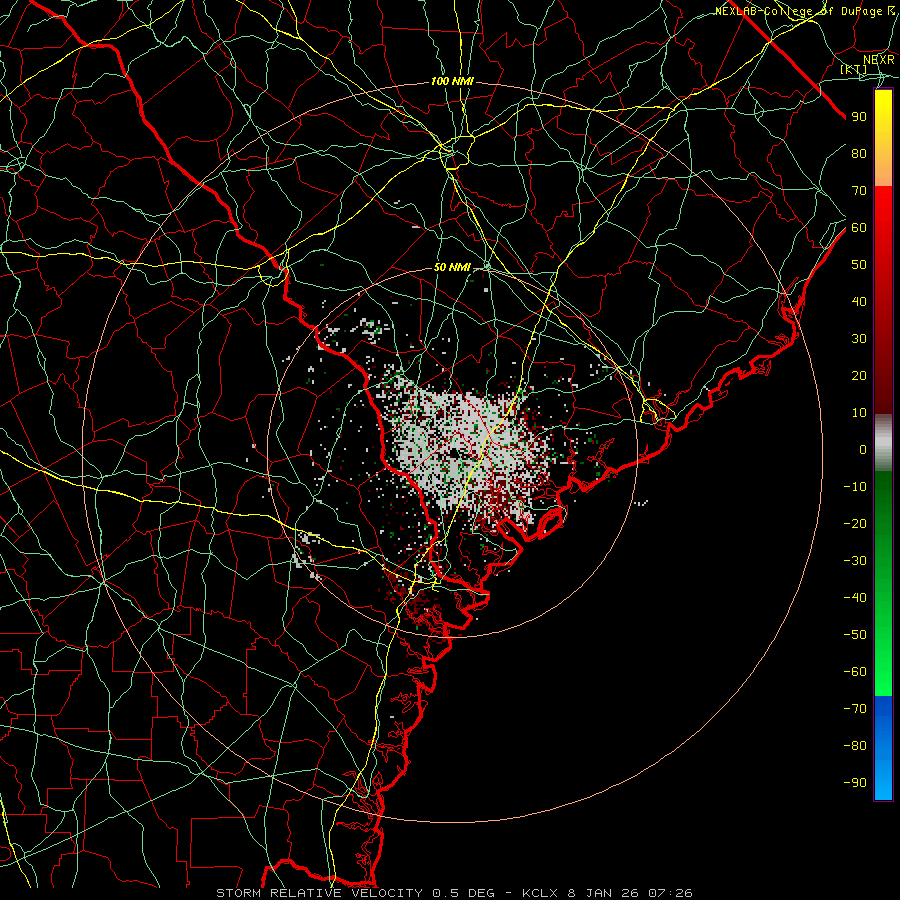The width and height of the screenshot is (900, 900).
Task: Select the positive 80 knot scale label
Action: pyautogui.click(x=859, y=154)
